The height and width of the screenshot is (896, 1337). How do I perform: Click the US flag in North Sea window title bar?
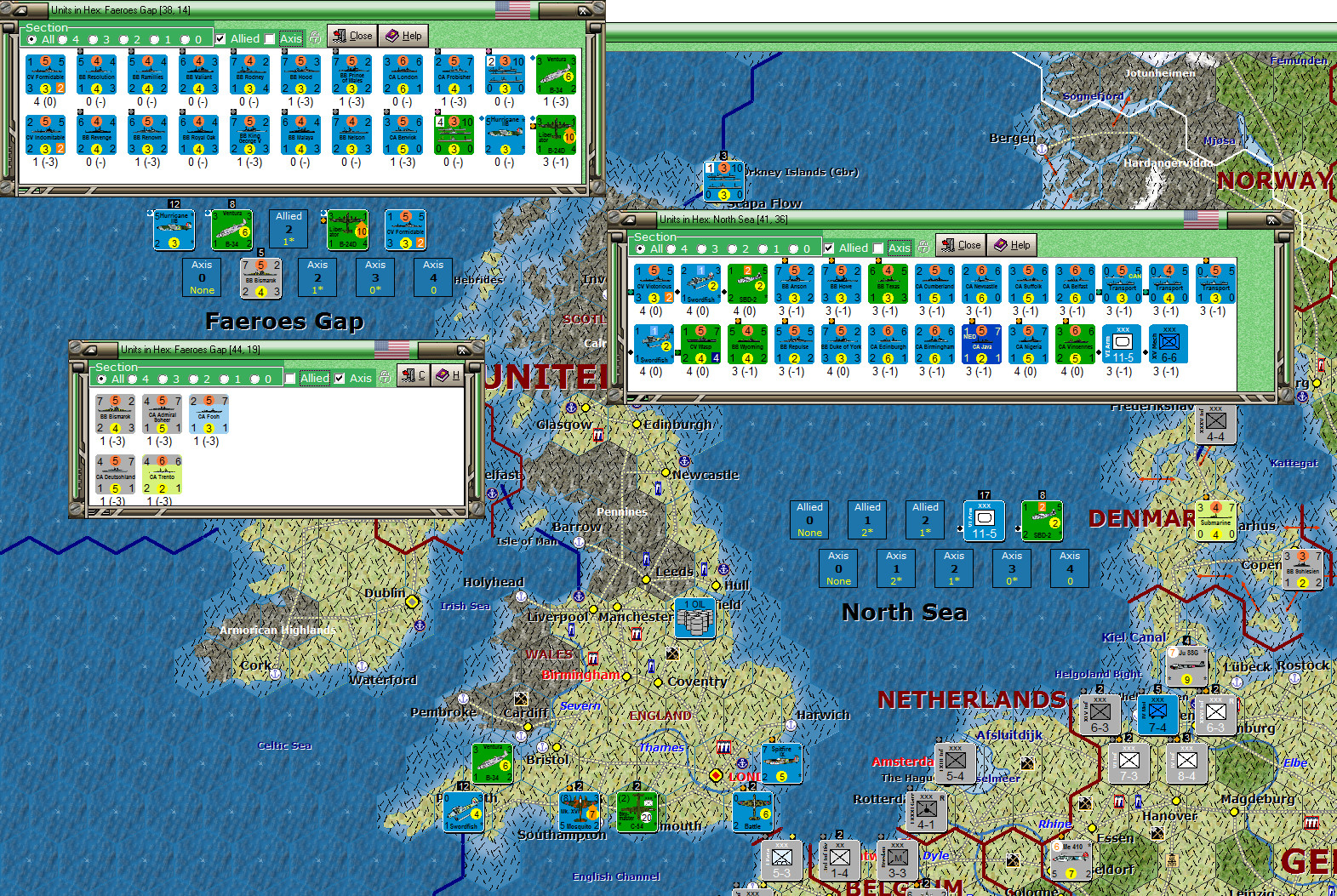pyautogui.click(x=1201, y=220)
